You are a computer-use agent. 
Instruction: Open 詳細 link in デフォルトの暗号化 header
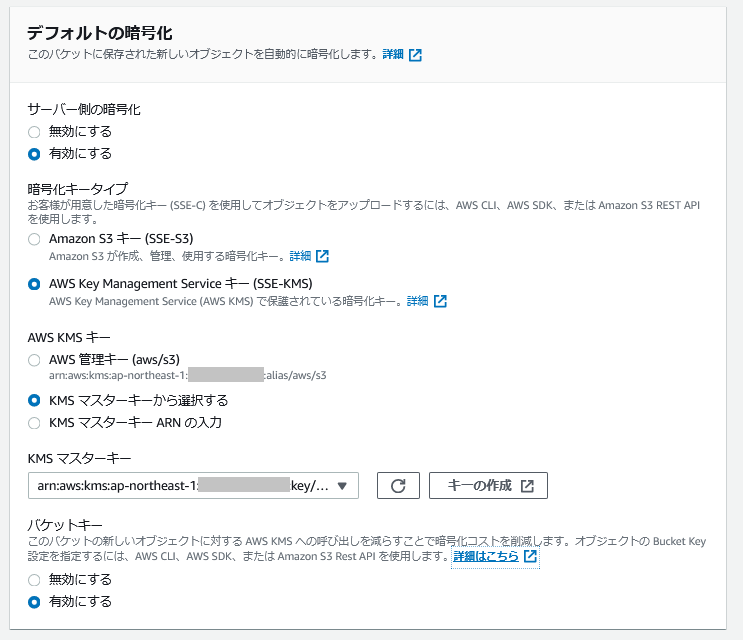point(393,54)
